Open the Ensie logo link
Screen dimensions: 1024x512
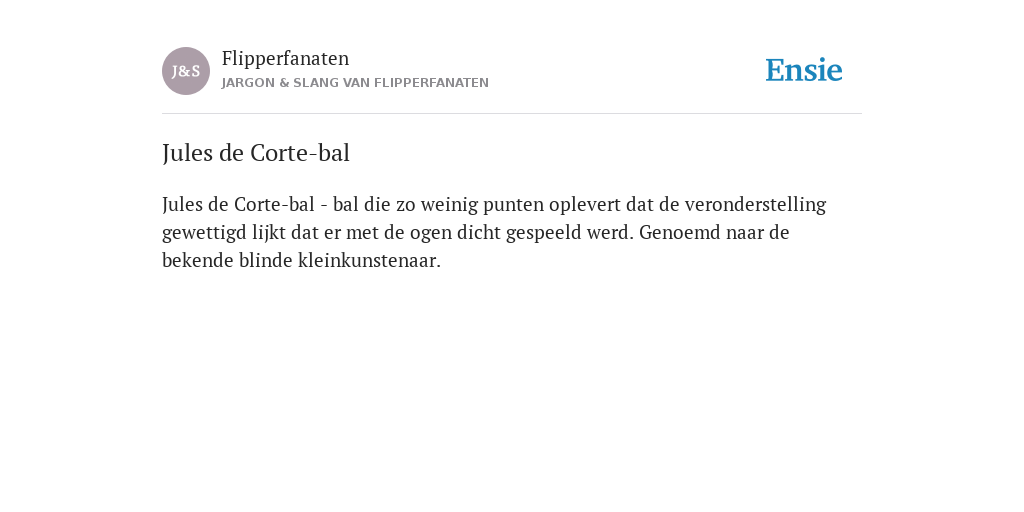pyautogui.click(x=804, y=70)
